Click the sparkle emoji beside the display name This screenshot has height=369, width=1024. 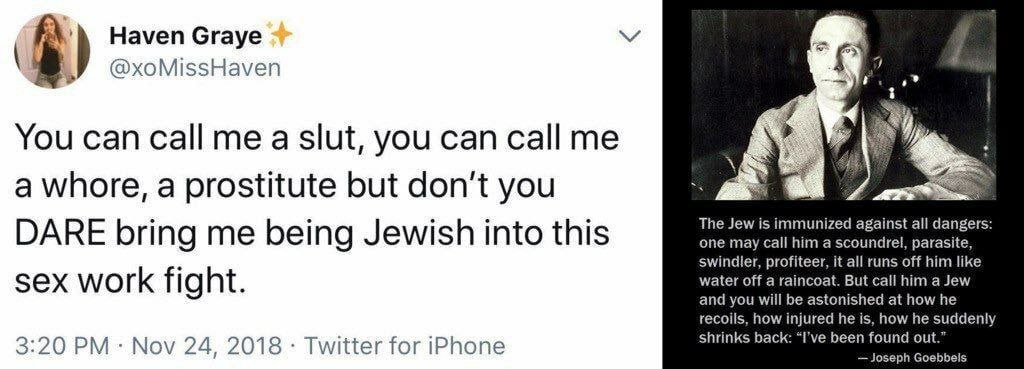click(280, 36)
